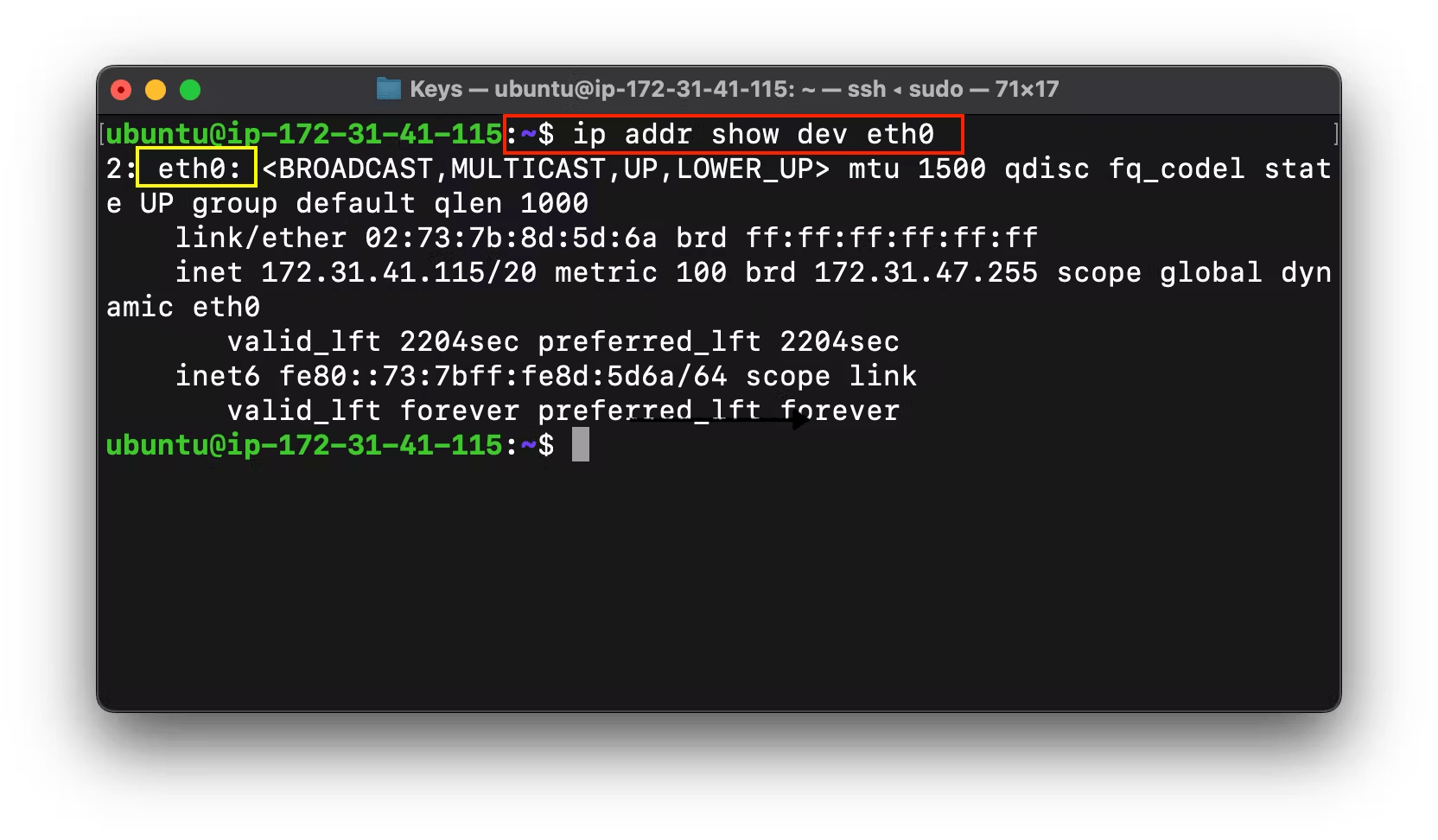Image resolution: width=1438 pixels, height=840 pixels.
Task: Click the terminal window title text
Action: (x=734, y=89)
